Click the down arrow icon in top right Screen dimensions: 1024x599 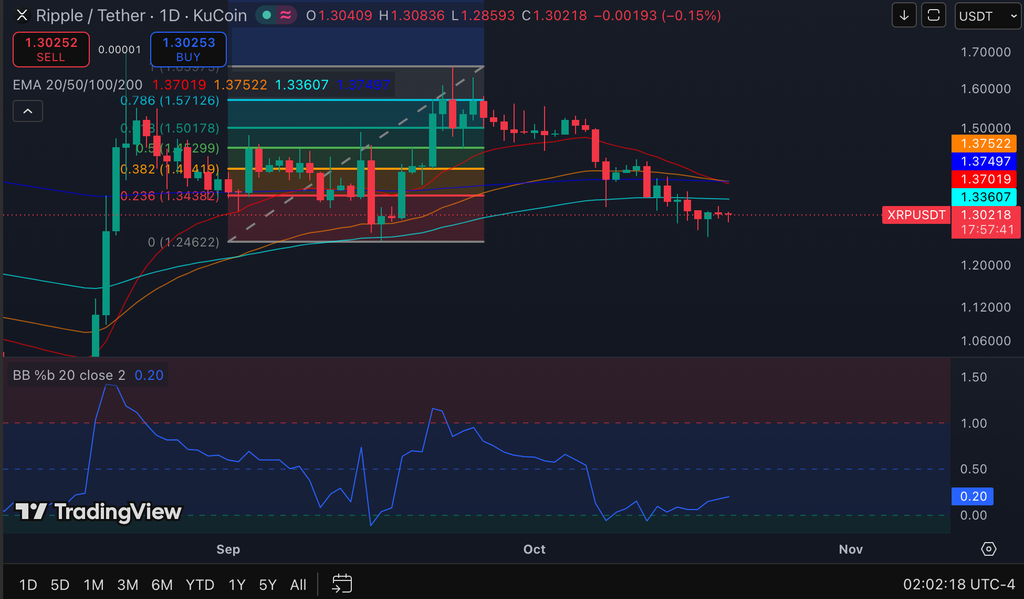[x=904, y=16]
